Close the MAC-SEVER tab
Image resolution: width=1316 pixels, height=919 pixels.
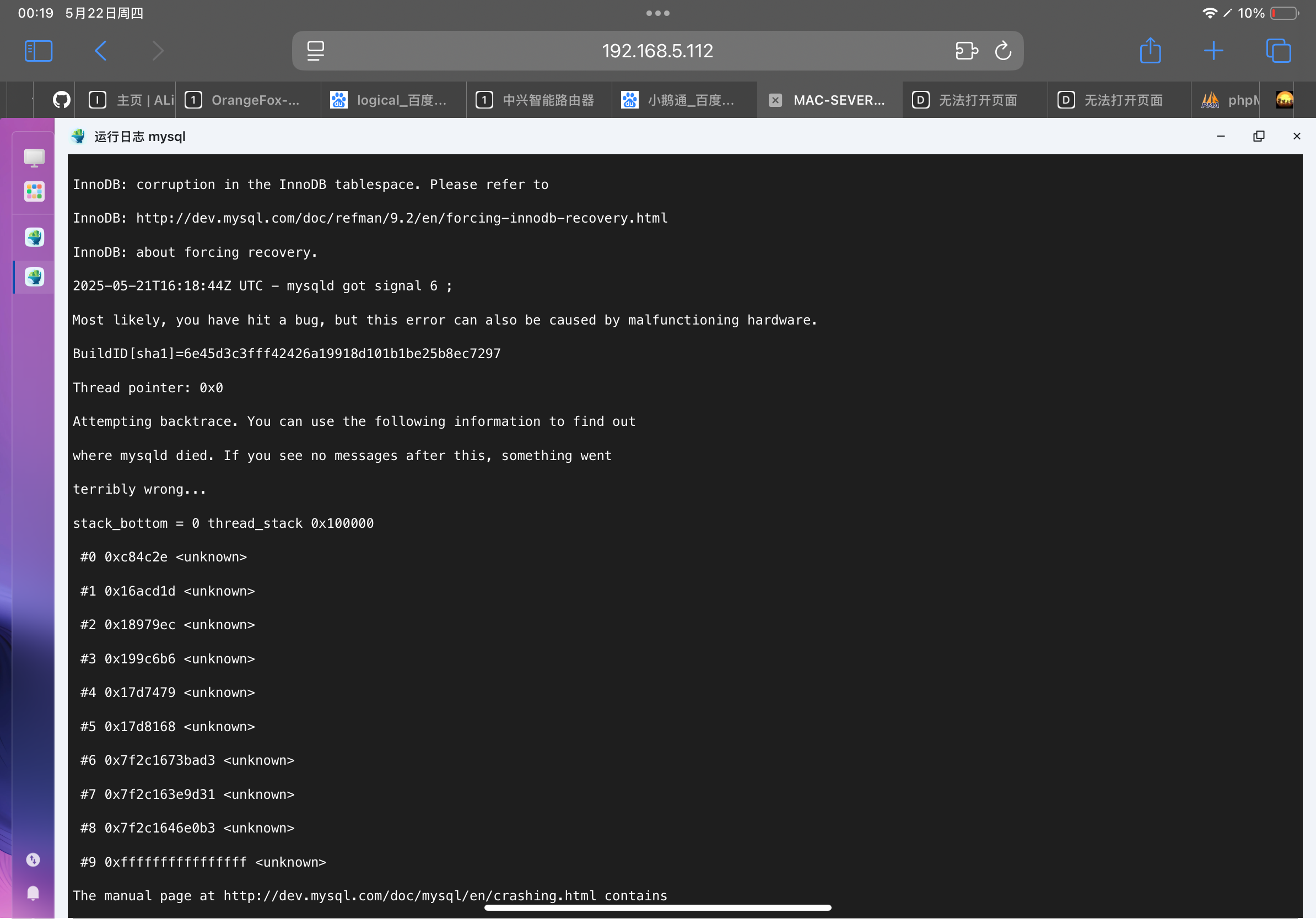775,100
